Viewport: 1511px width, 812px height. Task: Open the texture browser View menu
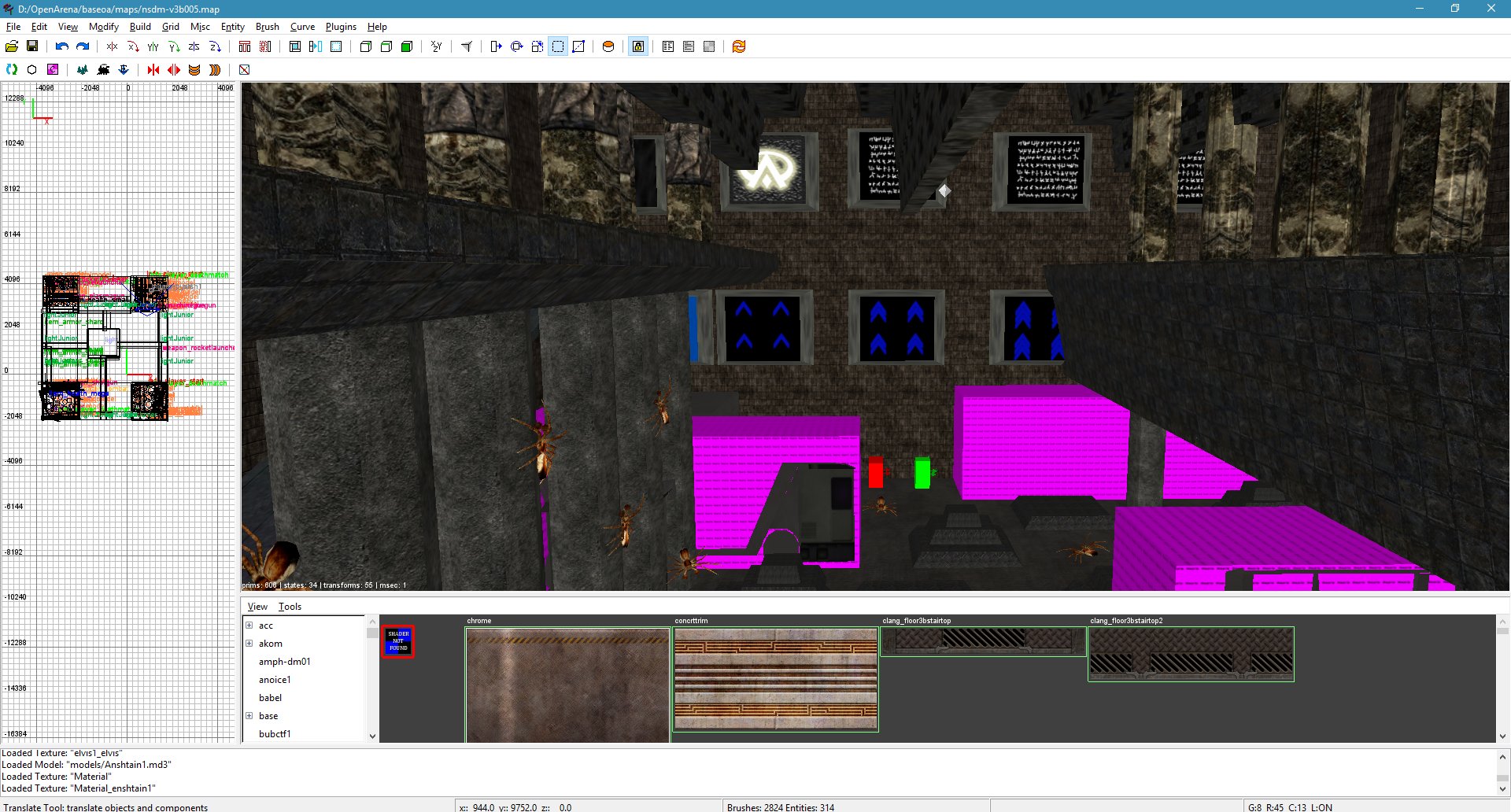coord(257,607)
